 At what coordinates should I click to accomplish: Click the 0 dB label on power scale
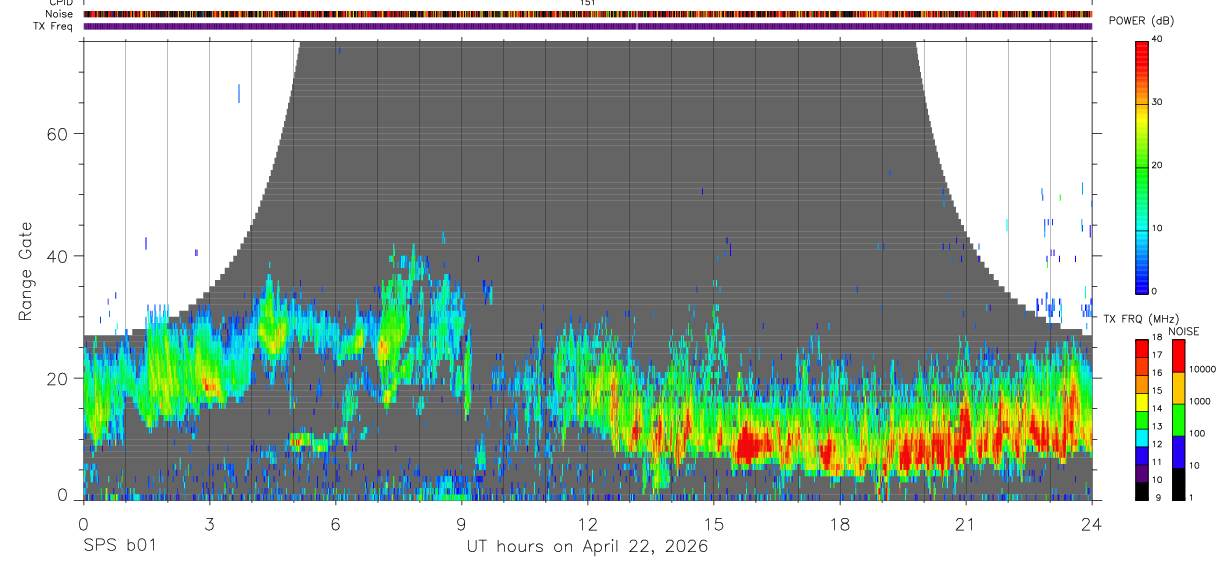(1154, 291)
